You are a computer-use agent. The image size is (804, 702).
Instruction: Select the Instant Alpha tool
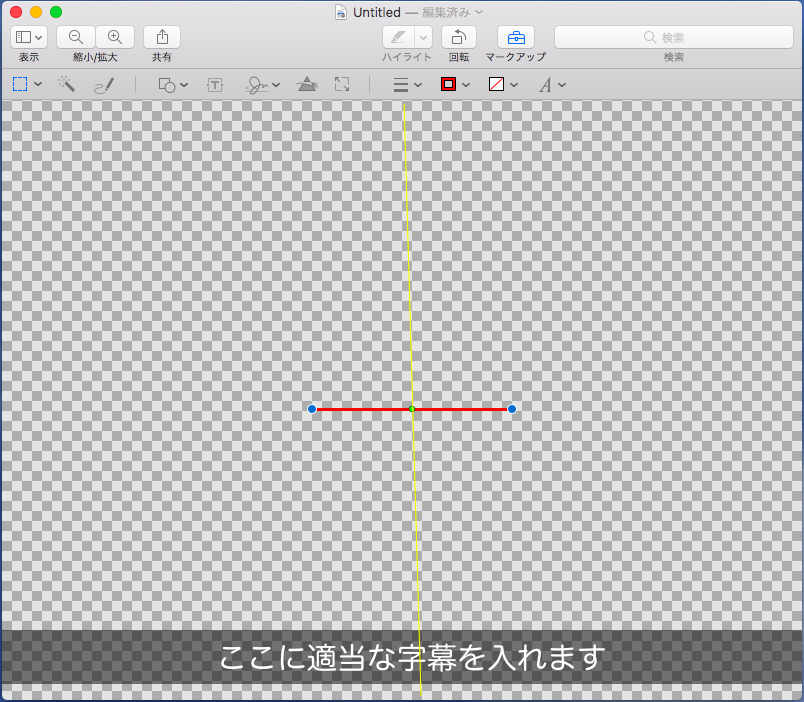point(66,84)
